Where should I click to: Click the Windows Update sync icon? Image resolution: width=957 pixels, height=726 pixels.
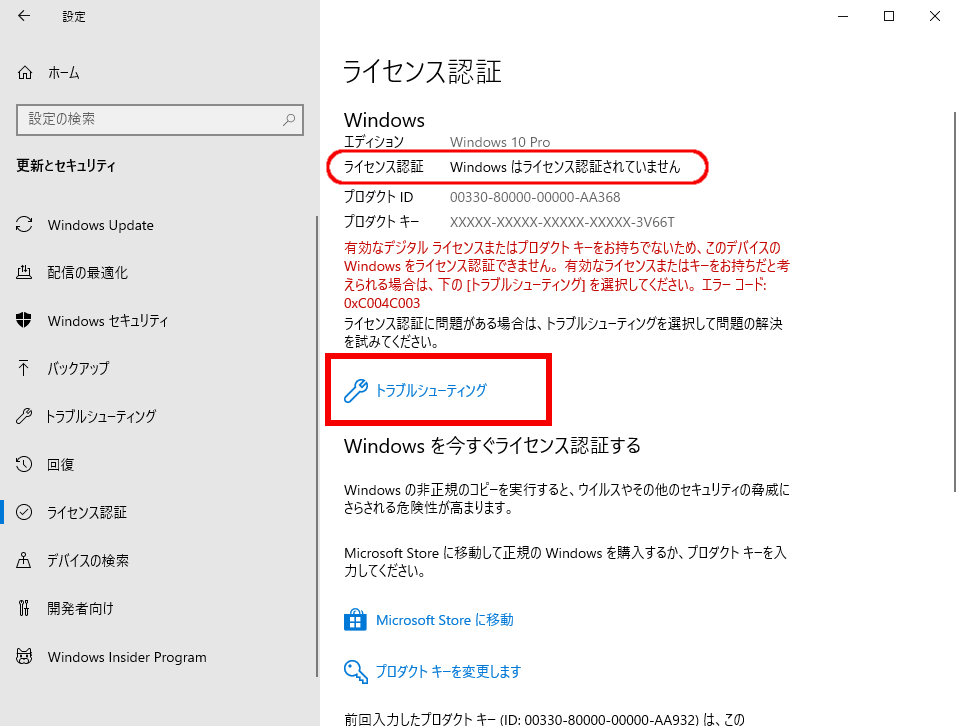25,225
